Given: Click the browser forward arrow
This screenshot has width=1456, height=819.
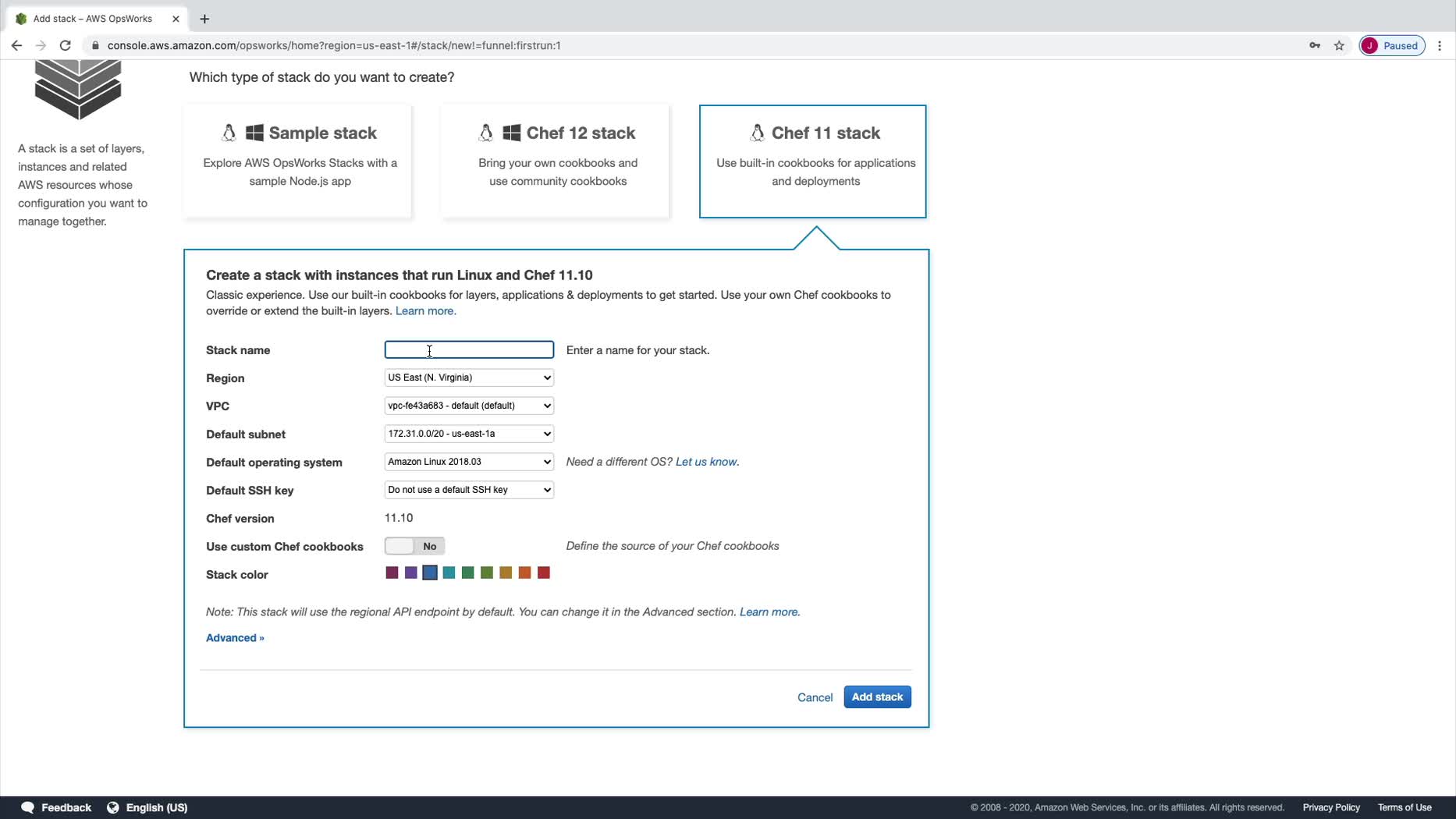Looking at the screenshot, I should click(41, 45).
